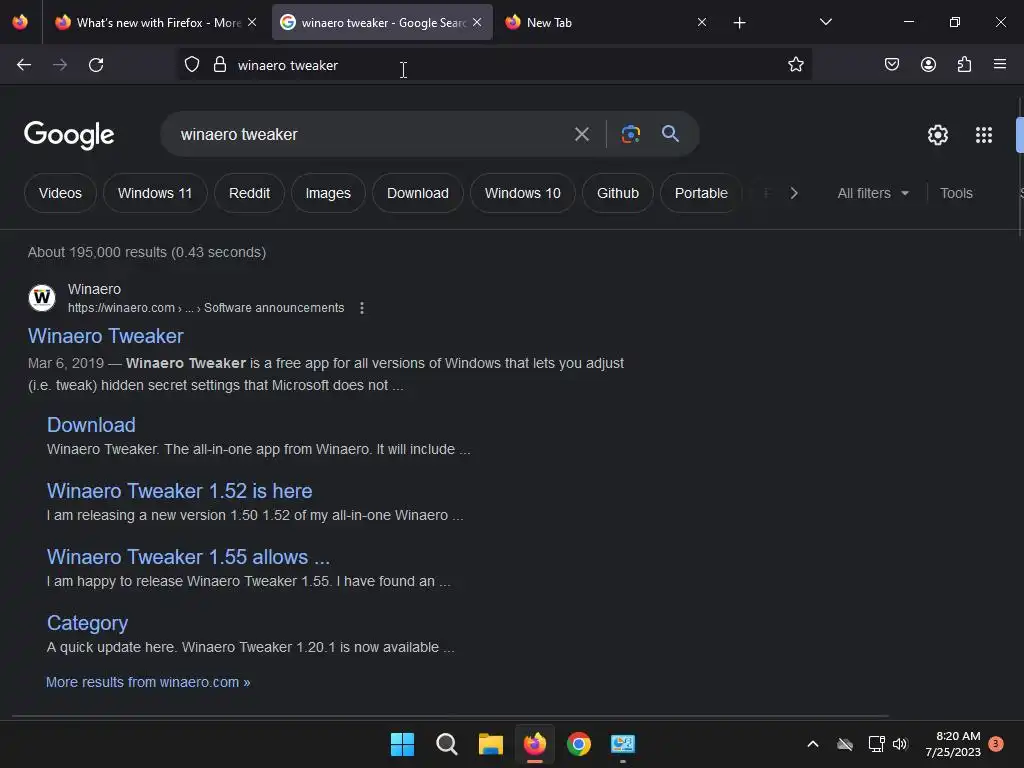Viewport: 1024px width, 768px height.
Task: Open the Firefox application menu
Action: (x=1000, y=65)
